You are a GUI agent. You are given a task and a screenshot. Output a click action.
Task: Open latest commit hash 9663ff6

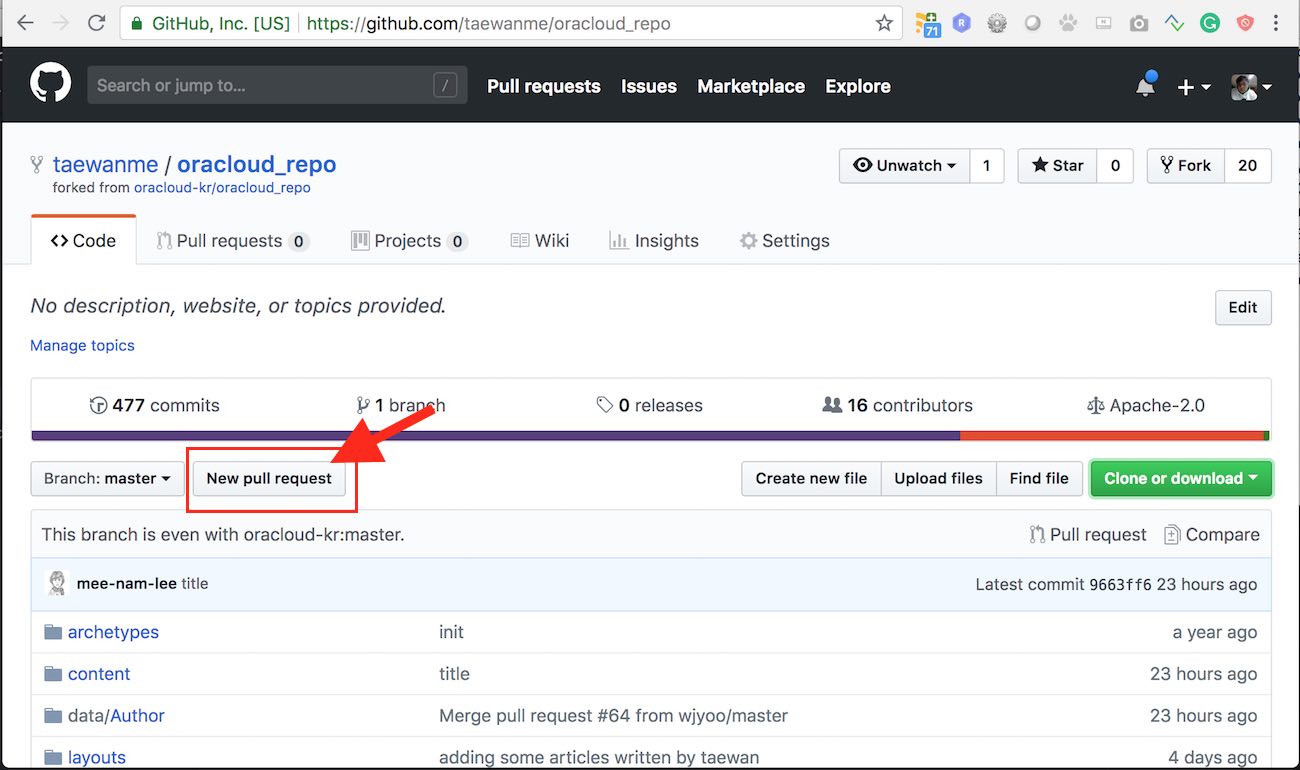click(x=1120, y=584)
